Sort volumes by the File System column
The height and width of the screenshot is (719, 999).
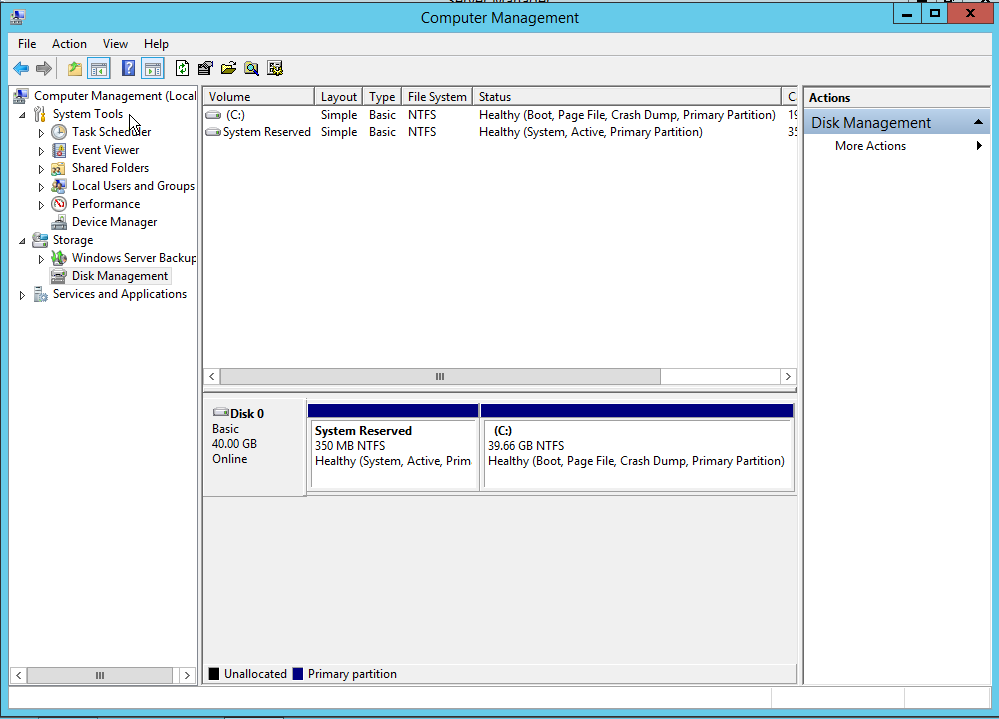(436, 97)
